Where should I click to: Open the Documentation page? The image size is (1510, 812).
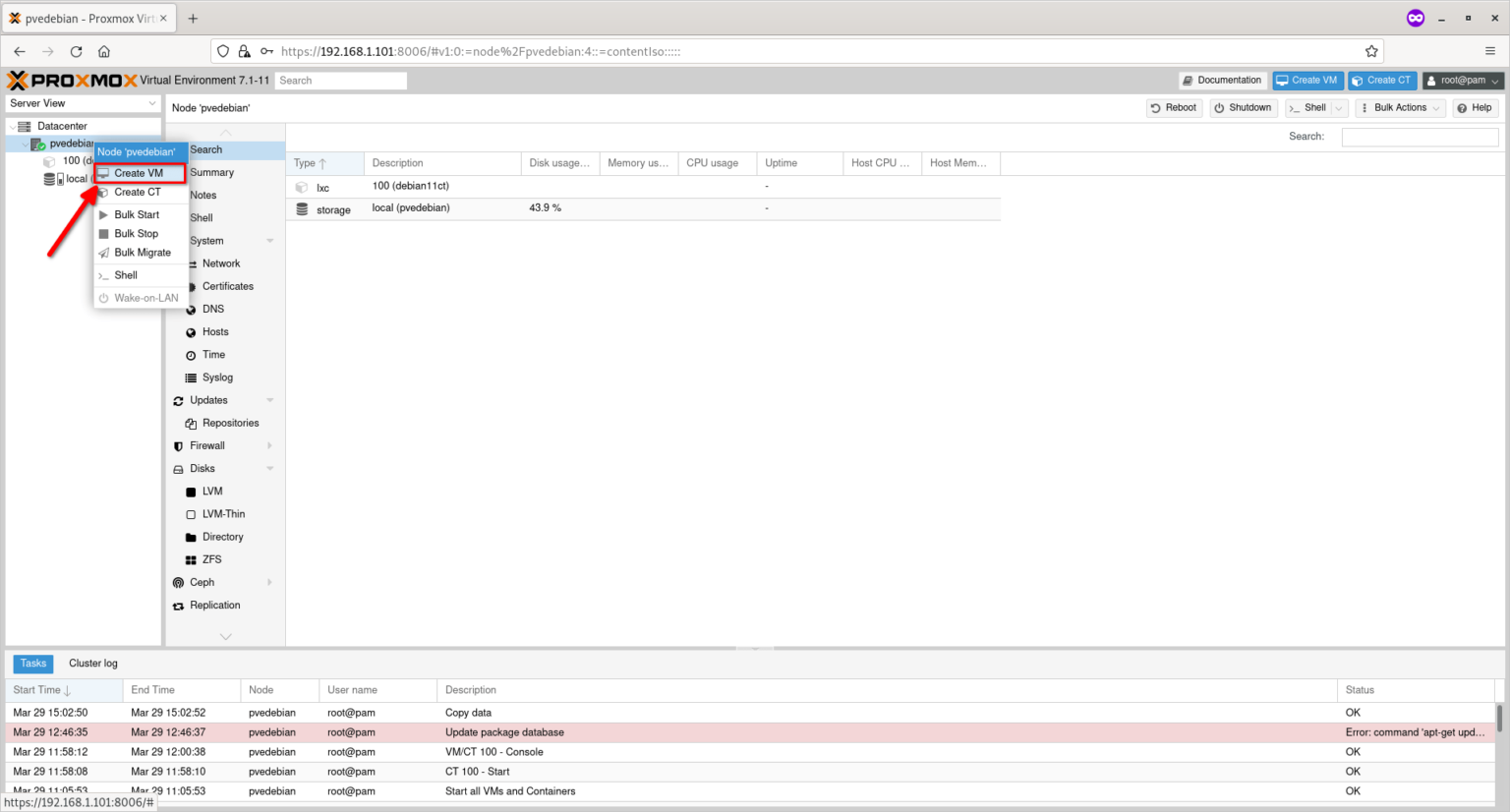1222,80
